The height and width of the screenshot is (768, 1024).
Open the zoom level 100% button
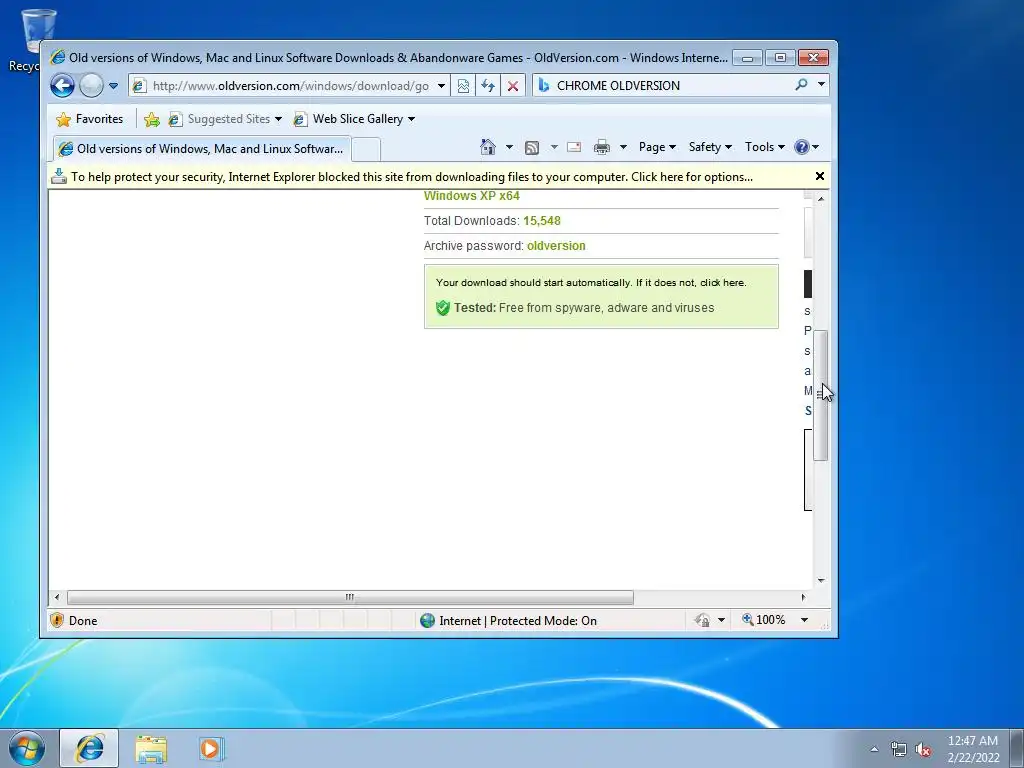[763, 620]
